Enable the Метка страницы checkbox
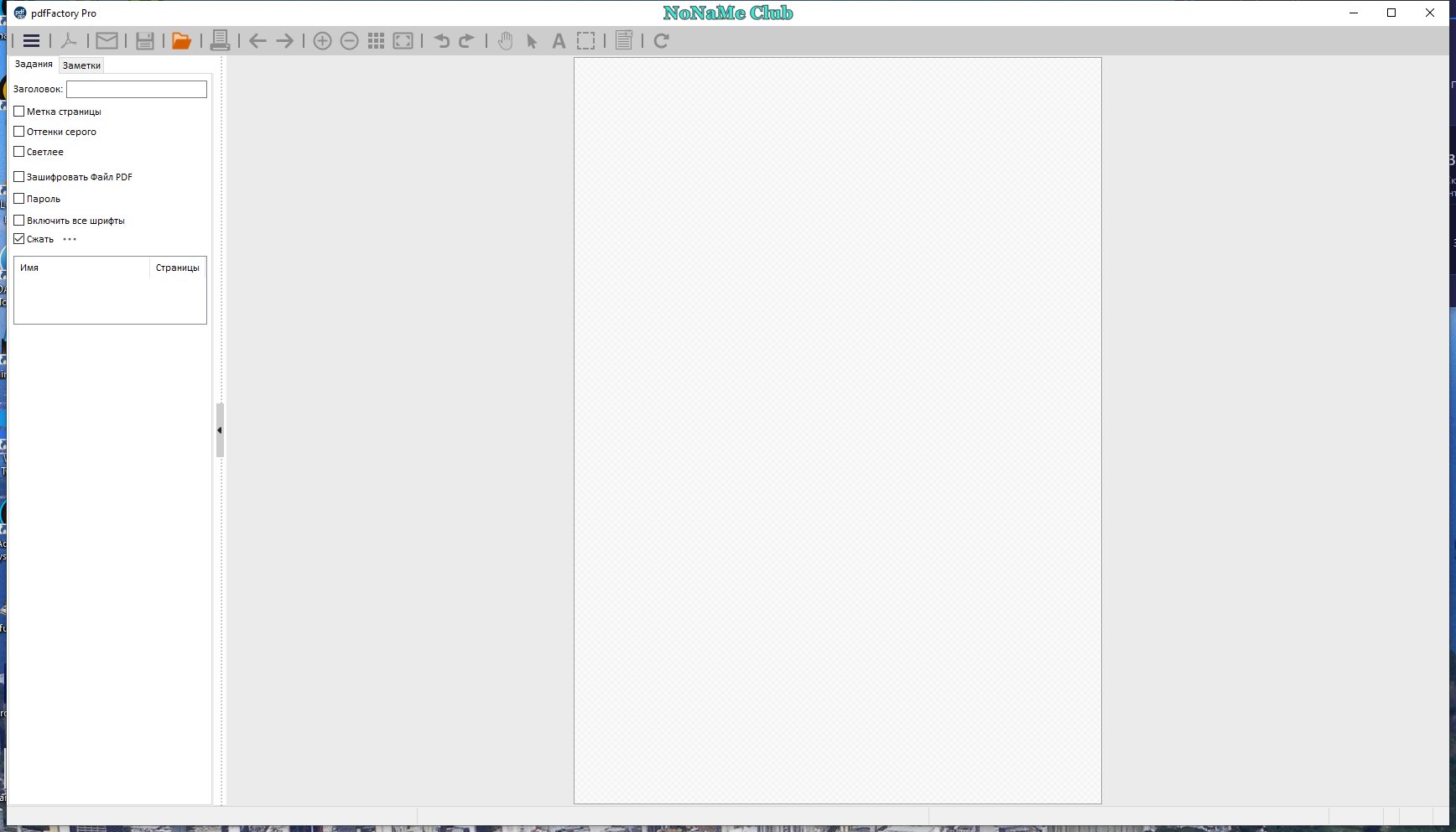 pos(19,112)
